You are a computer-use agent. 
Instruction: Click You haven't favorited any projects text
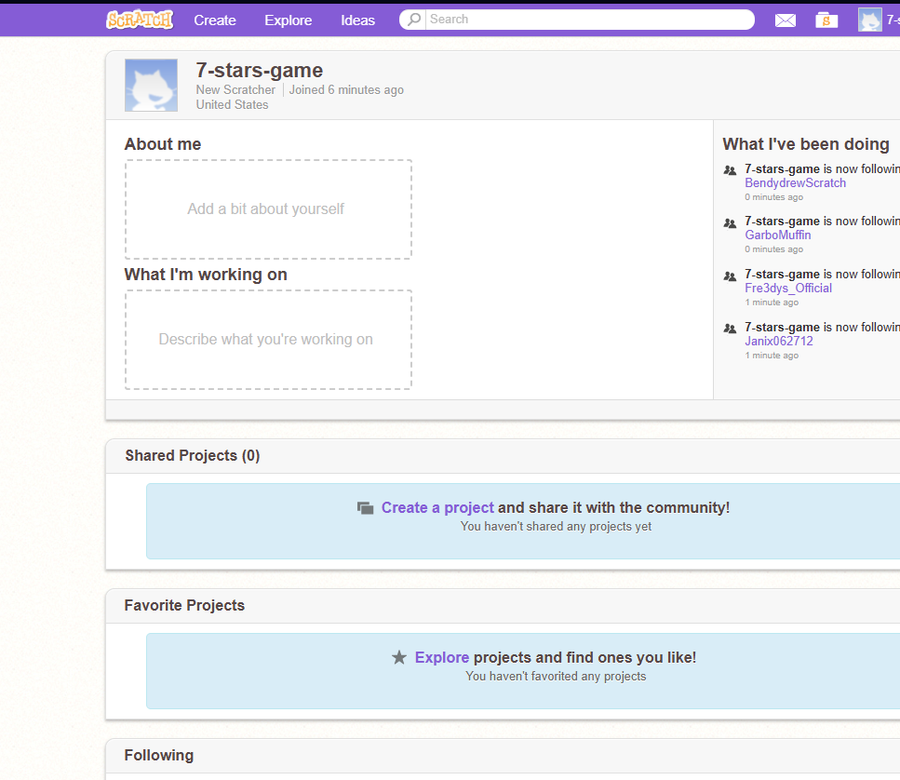[556, 676]
